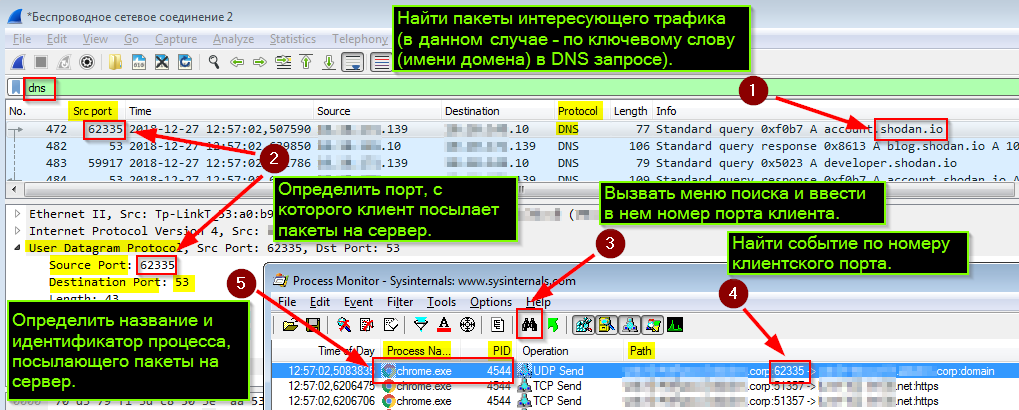The image size is (1019, 410).
Task: Select include-process-from-window target icon
Action: point(467,324)
